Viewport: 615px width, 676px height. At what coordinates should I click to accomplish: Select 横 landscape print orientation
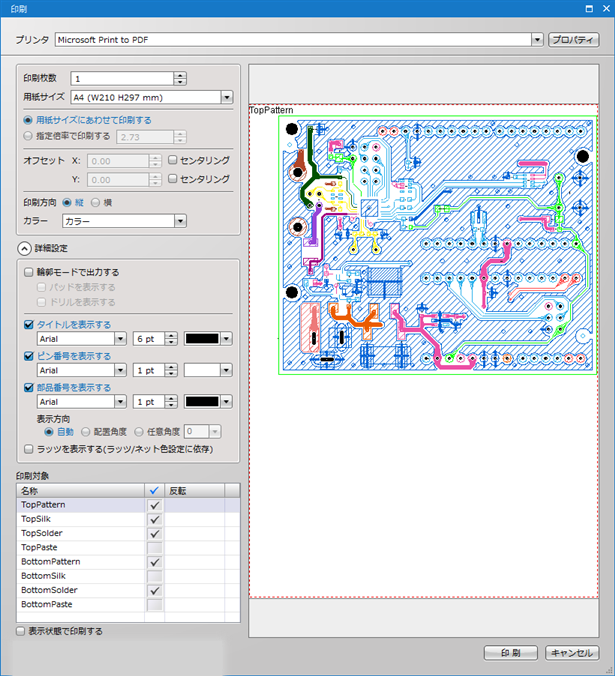[x=95, y=201]
